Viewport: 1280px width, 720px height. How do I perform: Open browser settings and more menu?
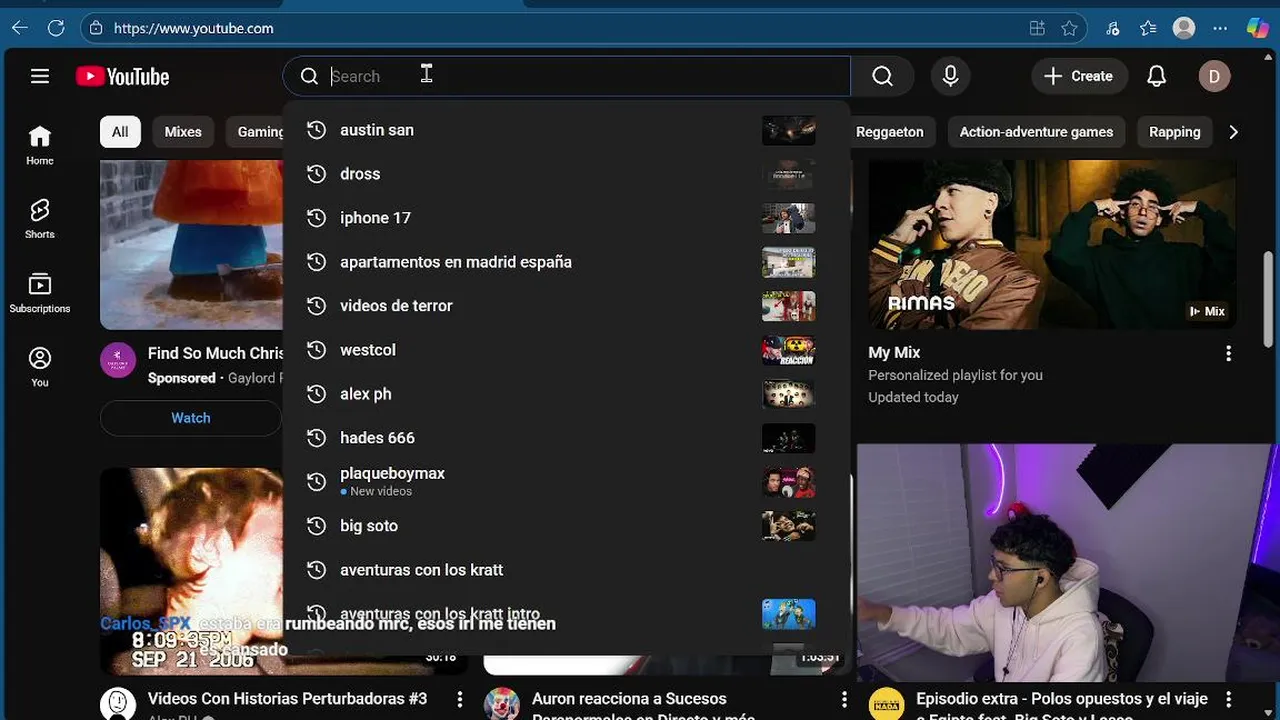(1220, 28)
